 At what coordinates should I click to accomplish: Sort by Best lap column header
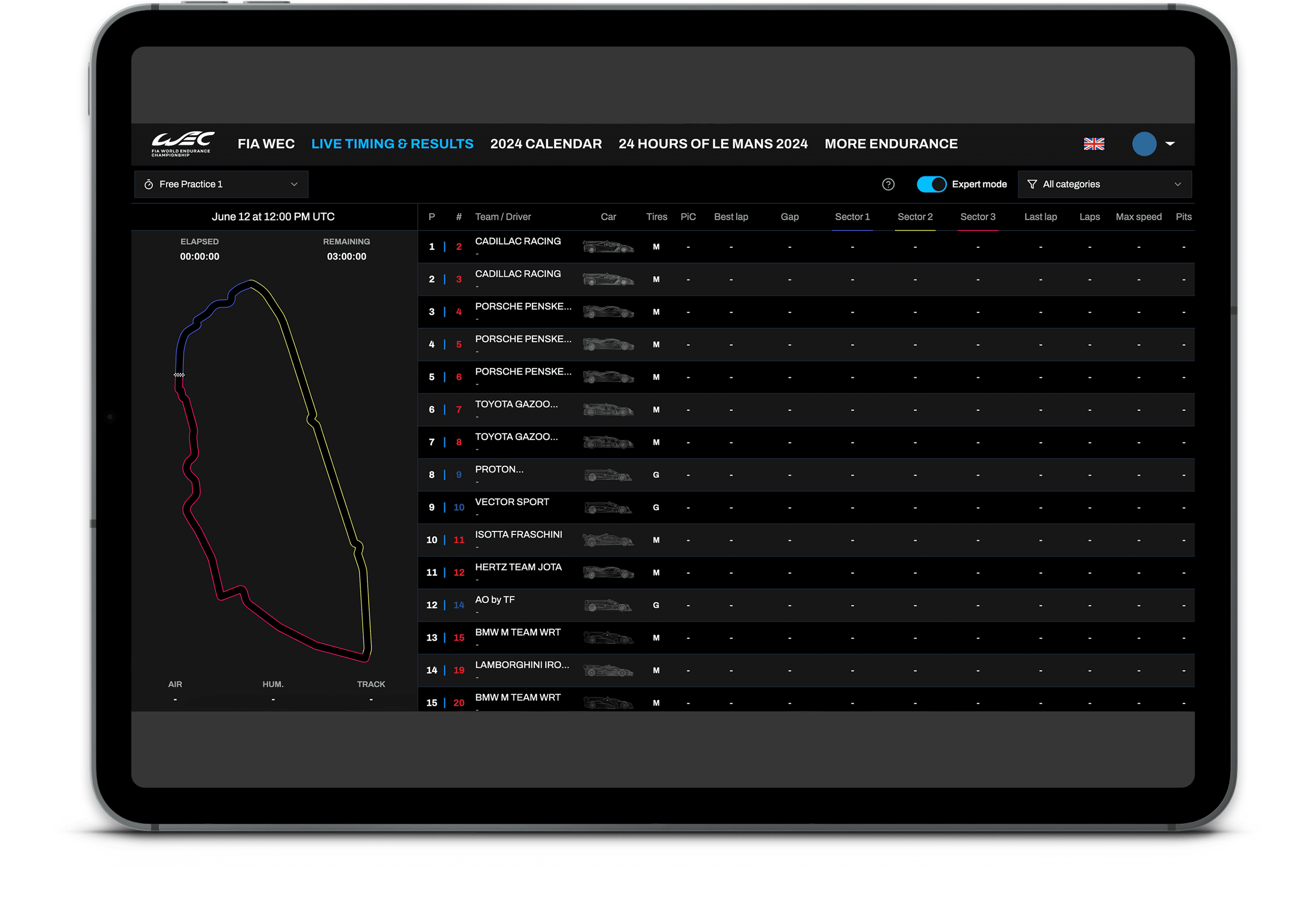pos(731,217)
